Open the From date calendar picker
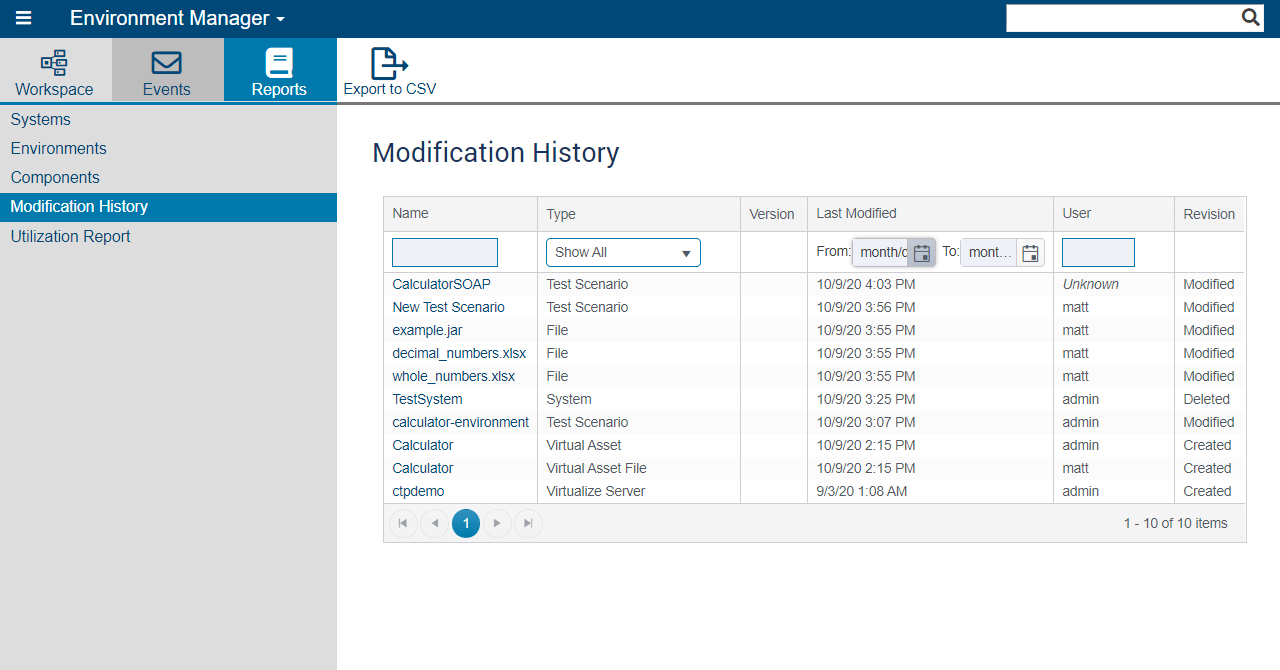Image resolution: width=1280 pixels, height=670 pixels. 922,252
